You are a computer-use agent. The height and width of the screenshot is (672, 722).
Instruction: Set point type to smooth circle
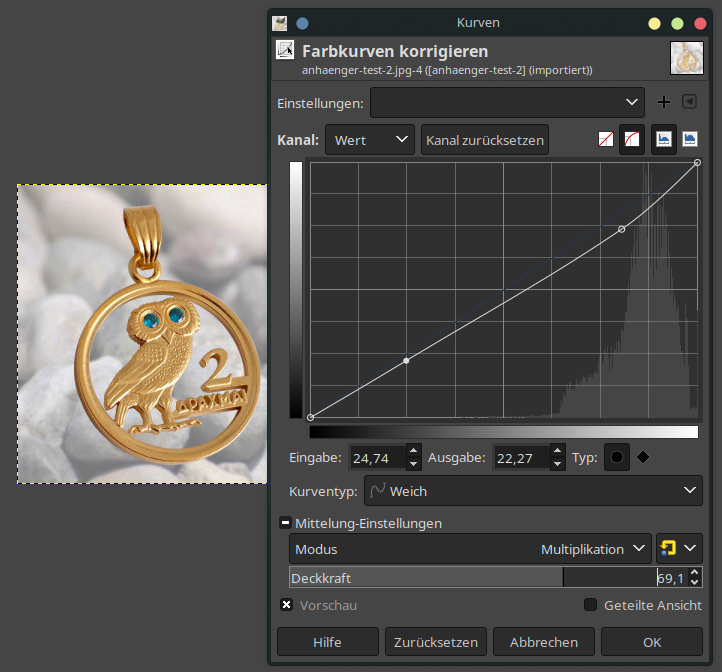617,458
